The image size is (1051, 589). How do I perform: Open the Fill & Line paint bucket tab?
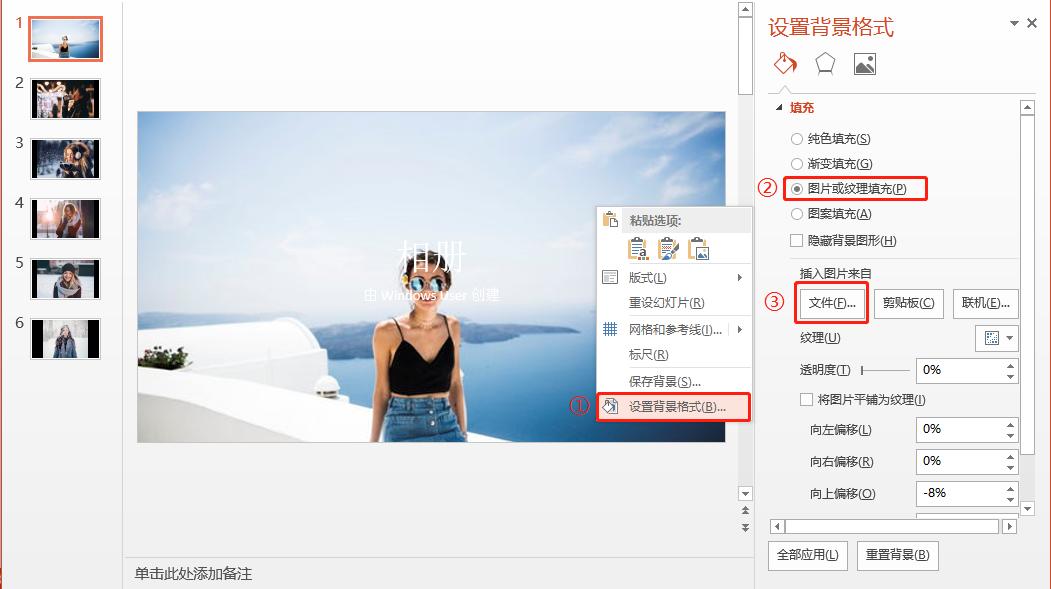785,64
